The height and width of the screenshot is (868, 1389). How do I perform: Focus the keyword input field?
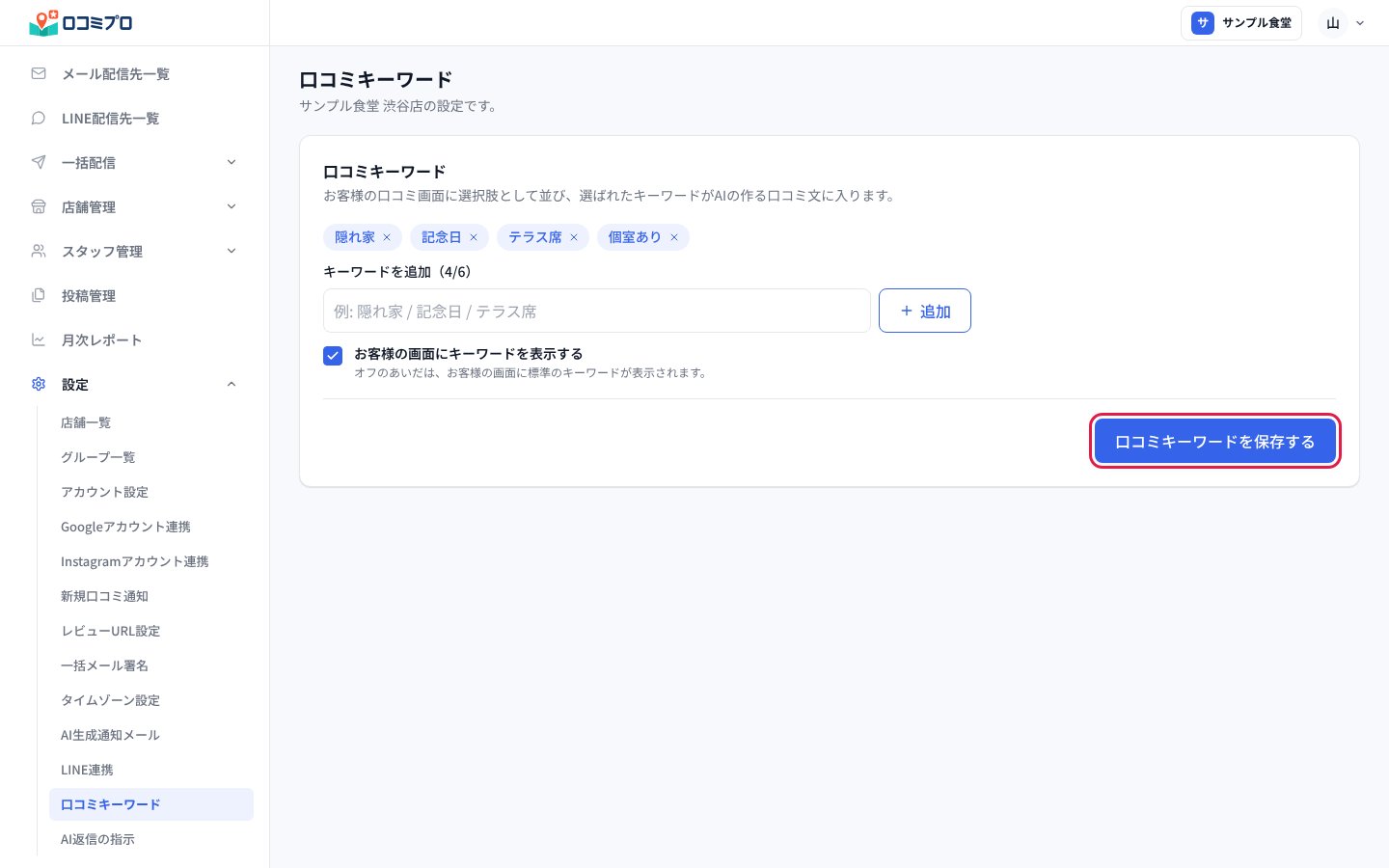coord(597,311)
